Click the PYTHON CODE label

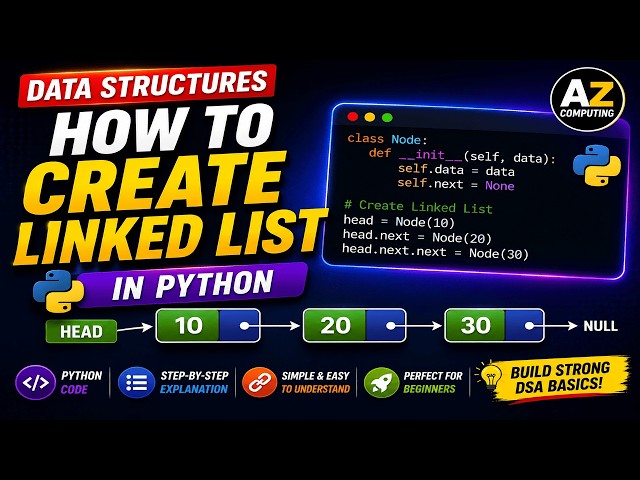click(81, 382)
